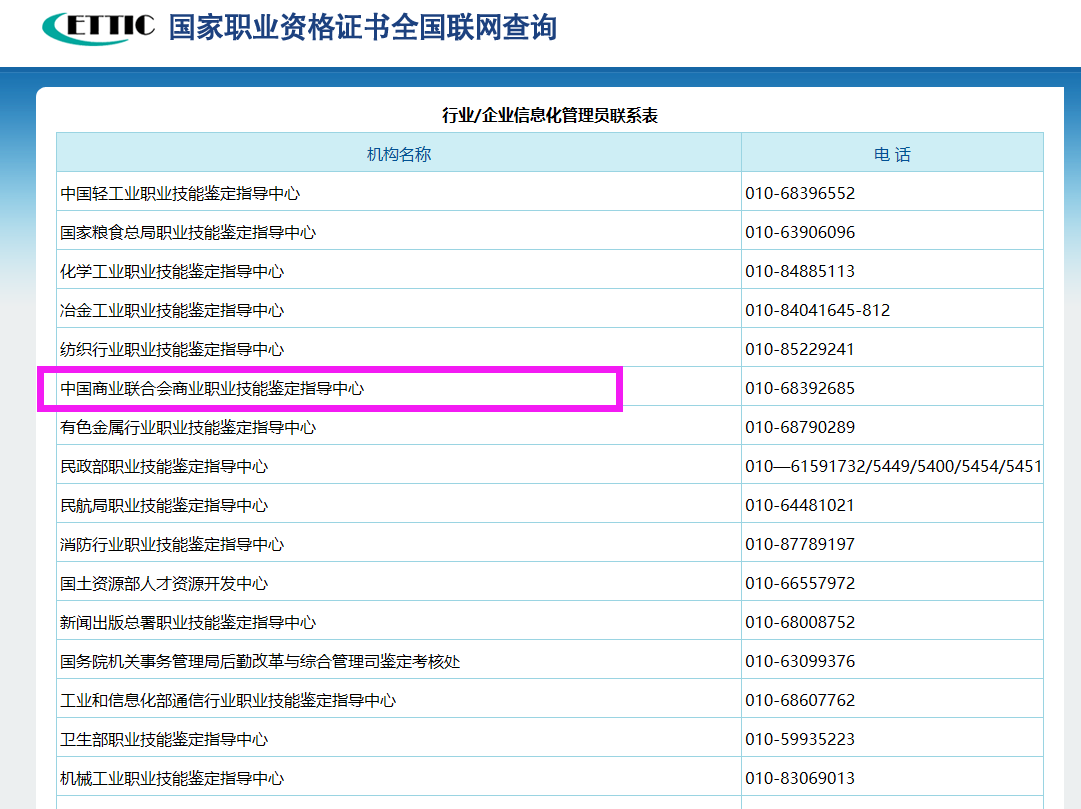The image size is (1081, 809).
Task: Click the CETTIC logo
Action: pyautogui.click(x=99, y=28)
